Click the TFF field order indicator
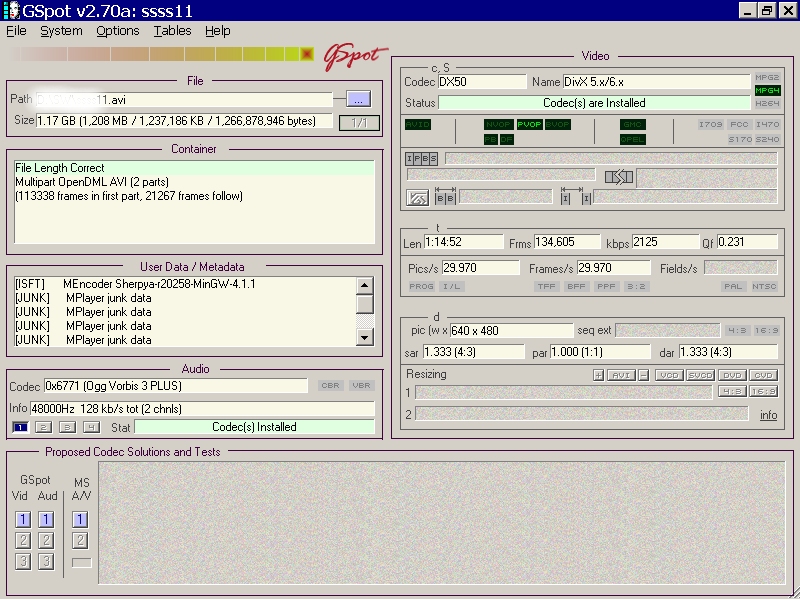 point(546,287)
